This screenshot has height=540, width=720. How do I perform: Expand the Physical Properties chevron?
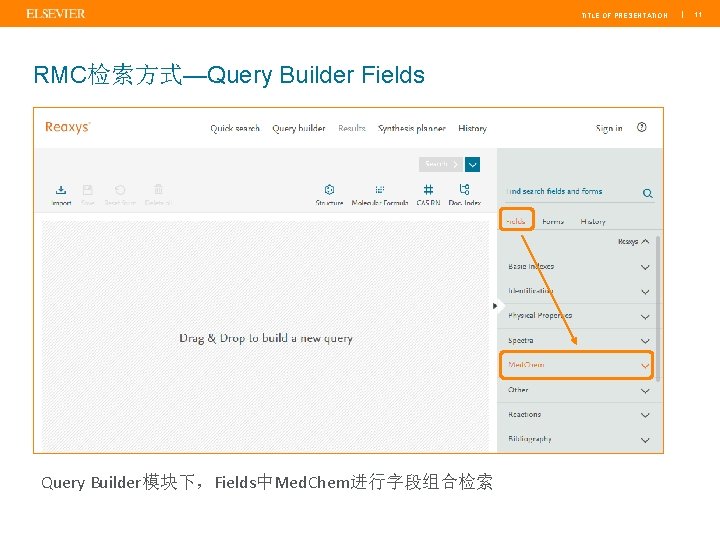click(645, 317)
